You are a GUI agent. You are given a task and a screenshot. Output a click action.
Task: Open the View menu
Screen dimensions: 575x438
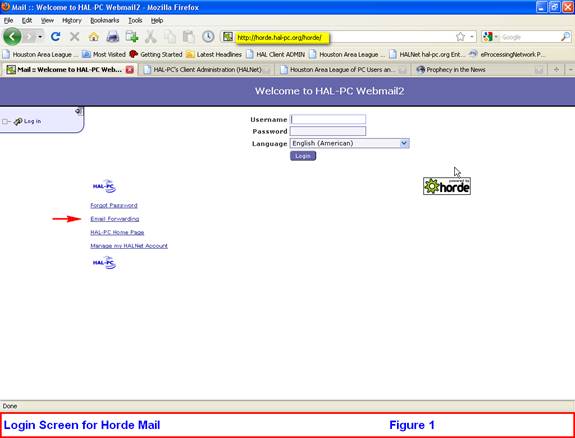coord(47,21)
